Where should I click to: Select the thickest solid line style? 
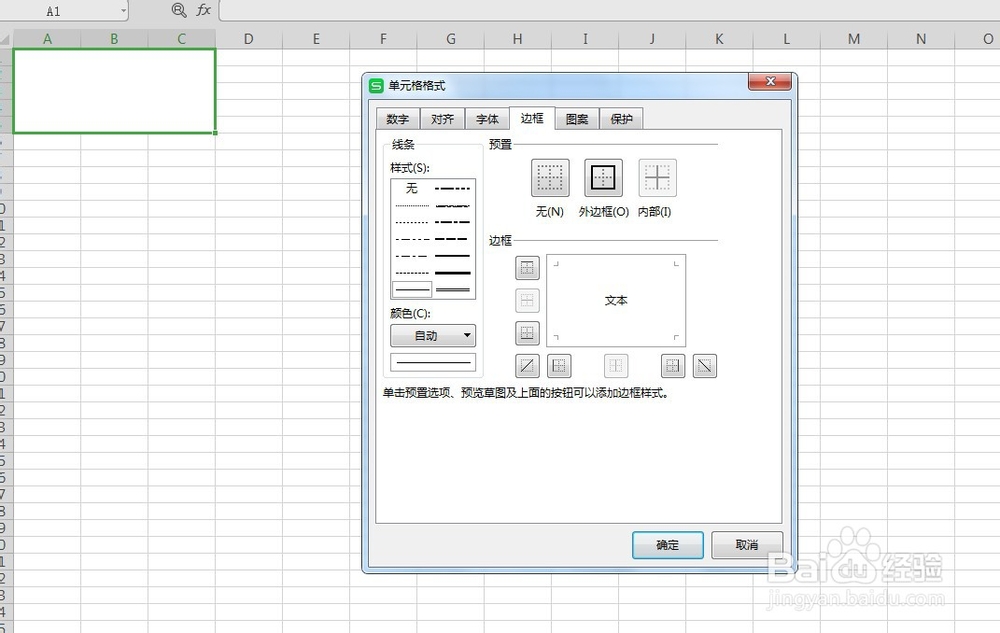(x=453, y=273)
